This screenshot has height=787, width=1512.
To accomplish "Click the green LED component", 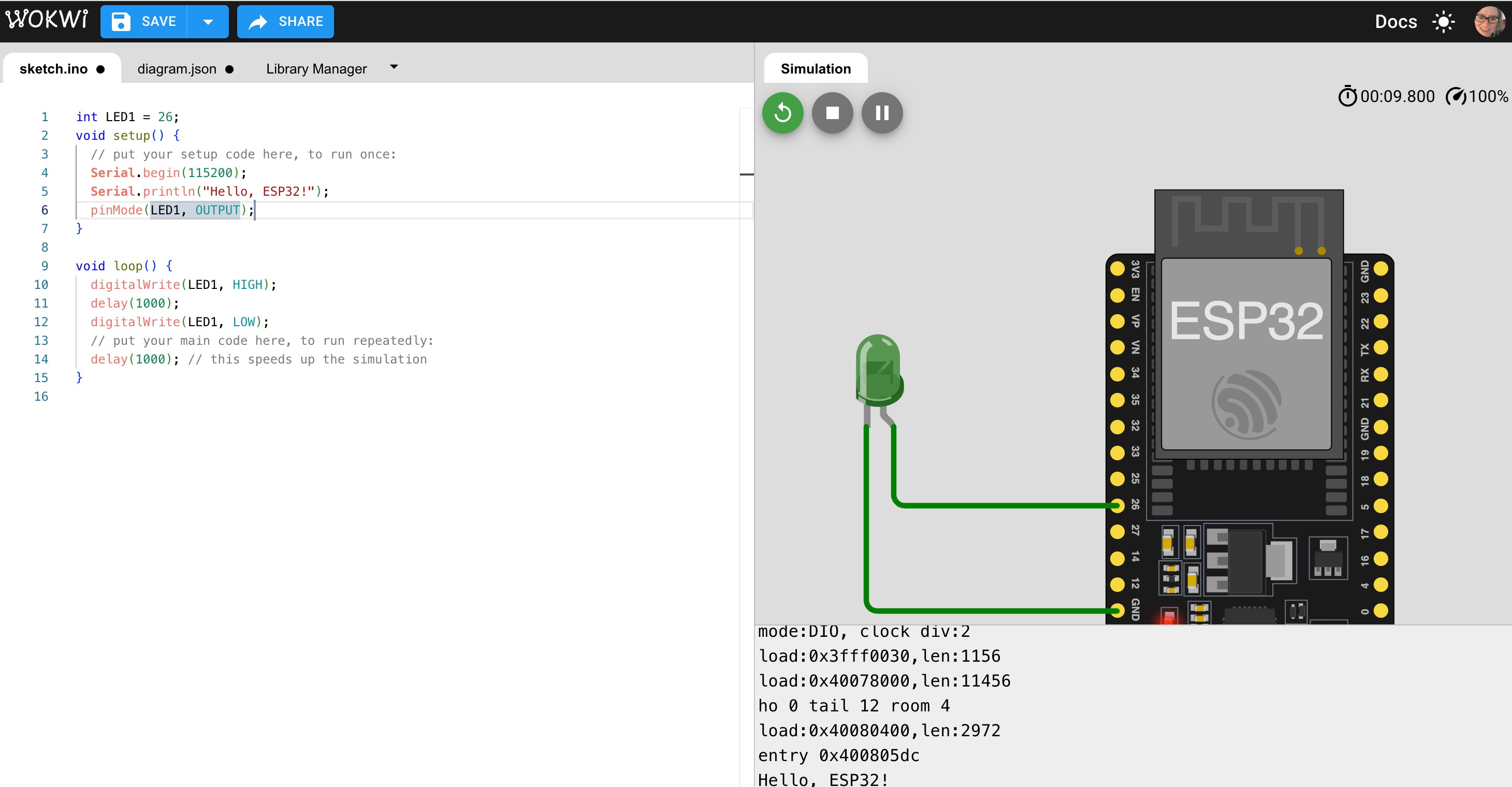I will [879, 371].
